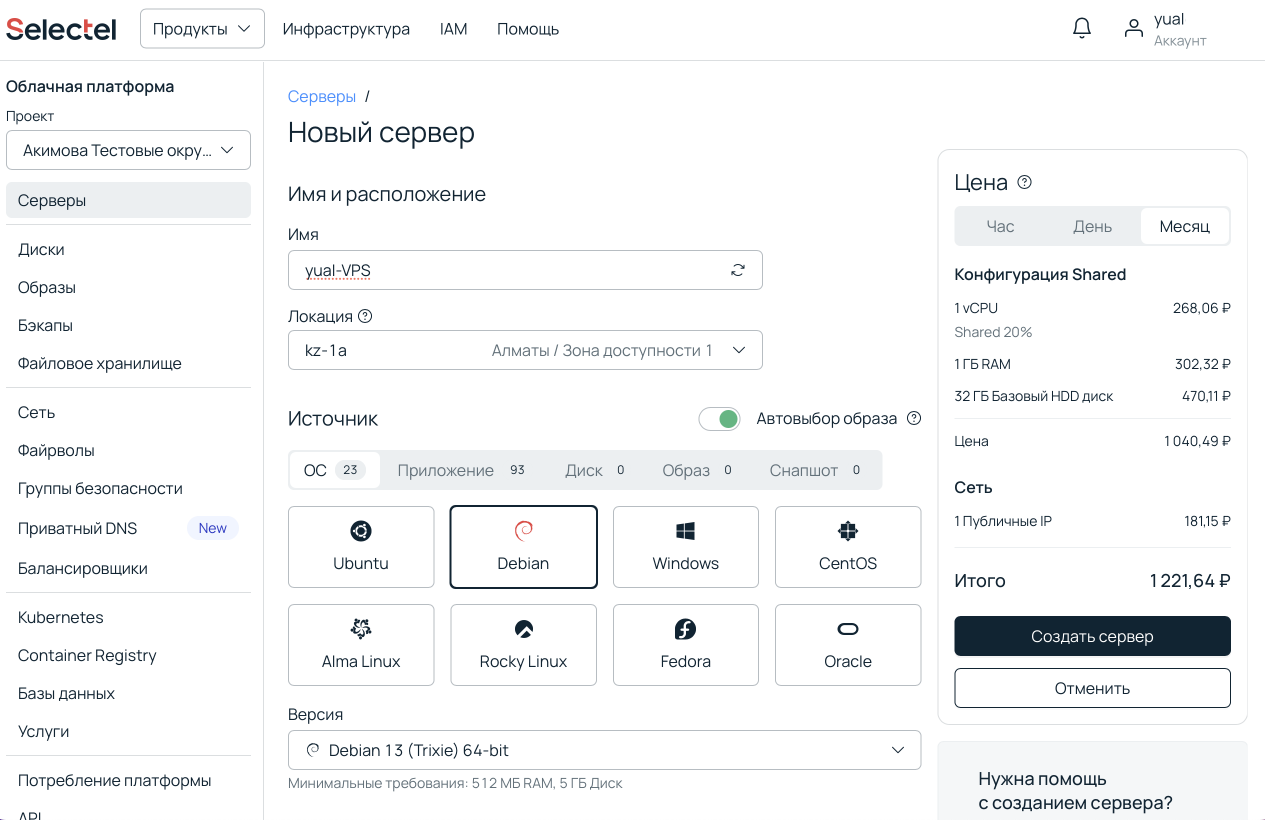Show help for Автовыбор образа
This screenshot has height=820, width=1265.
tap(913, 418)
